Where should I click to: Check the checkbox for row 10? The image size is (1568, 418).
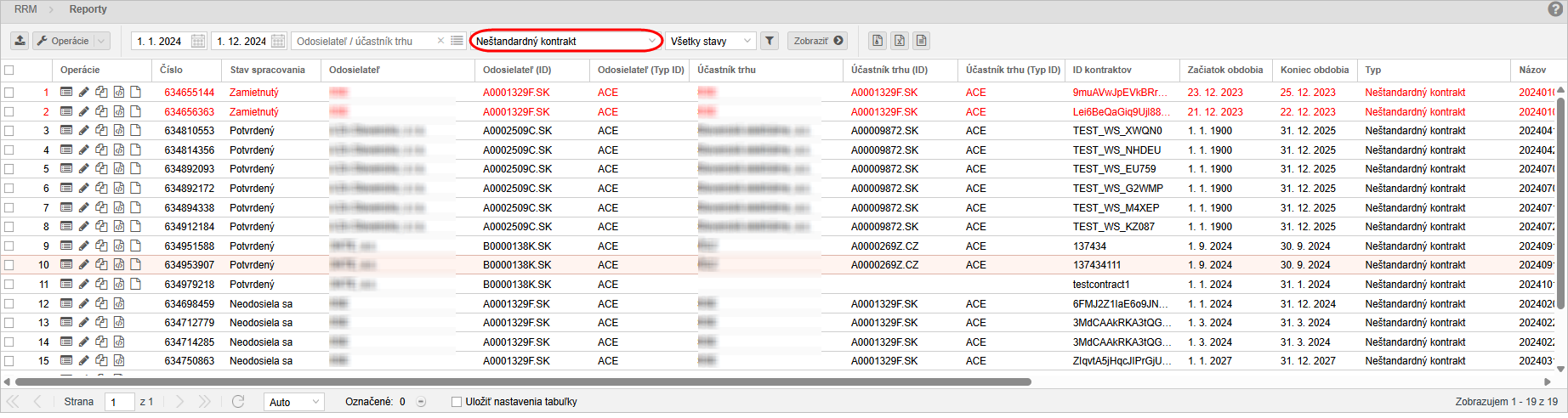click(9, 265)
